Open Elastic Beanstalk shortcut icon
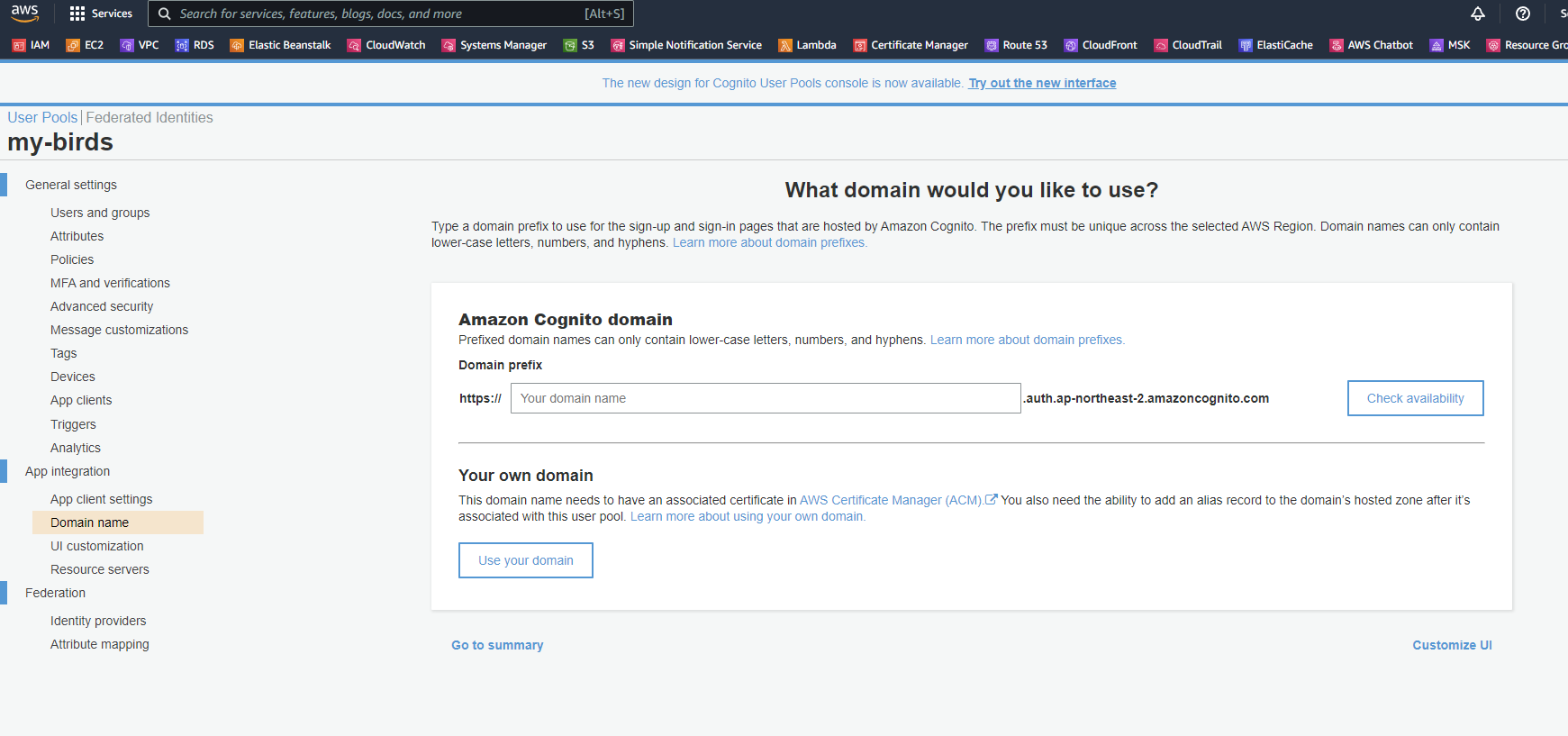1568x736 pixels. (x=237, y=45)
